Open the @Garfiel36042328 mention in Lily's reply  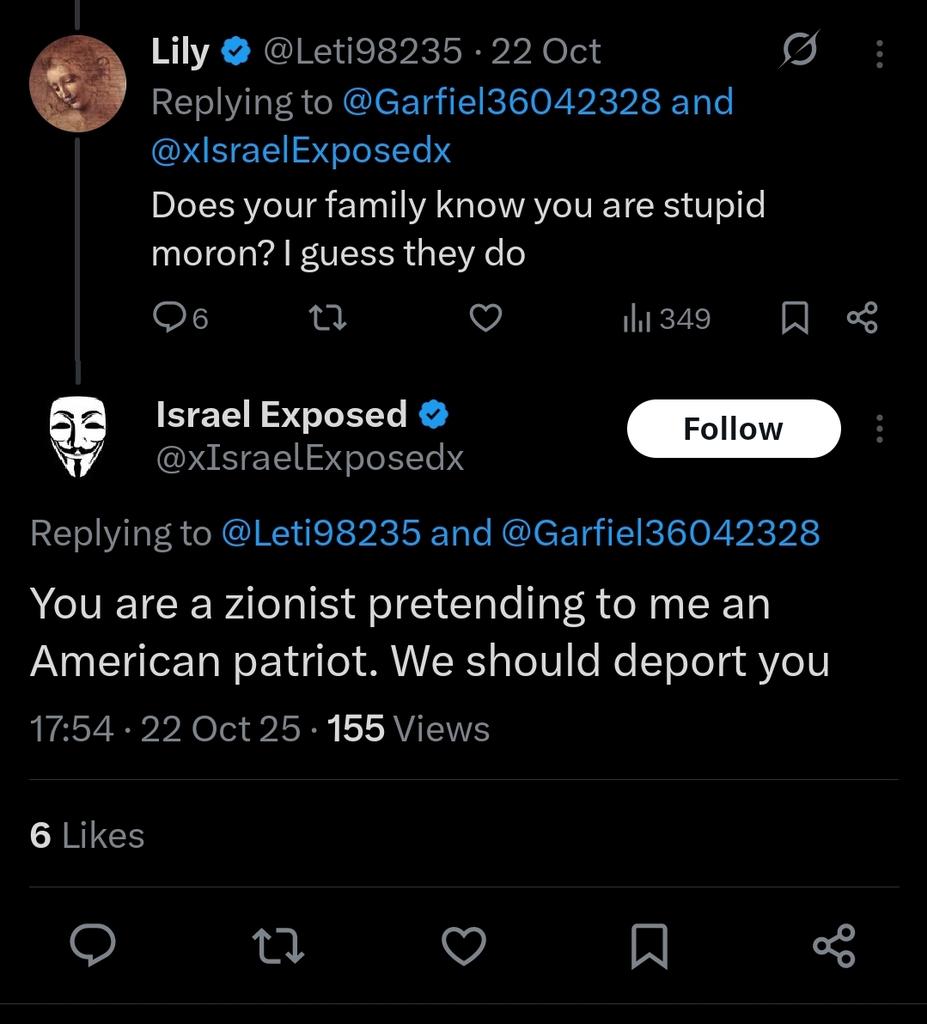pyautogui.click(x=501, y=102)
